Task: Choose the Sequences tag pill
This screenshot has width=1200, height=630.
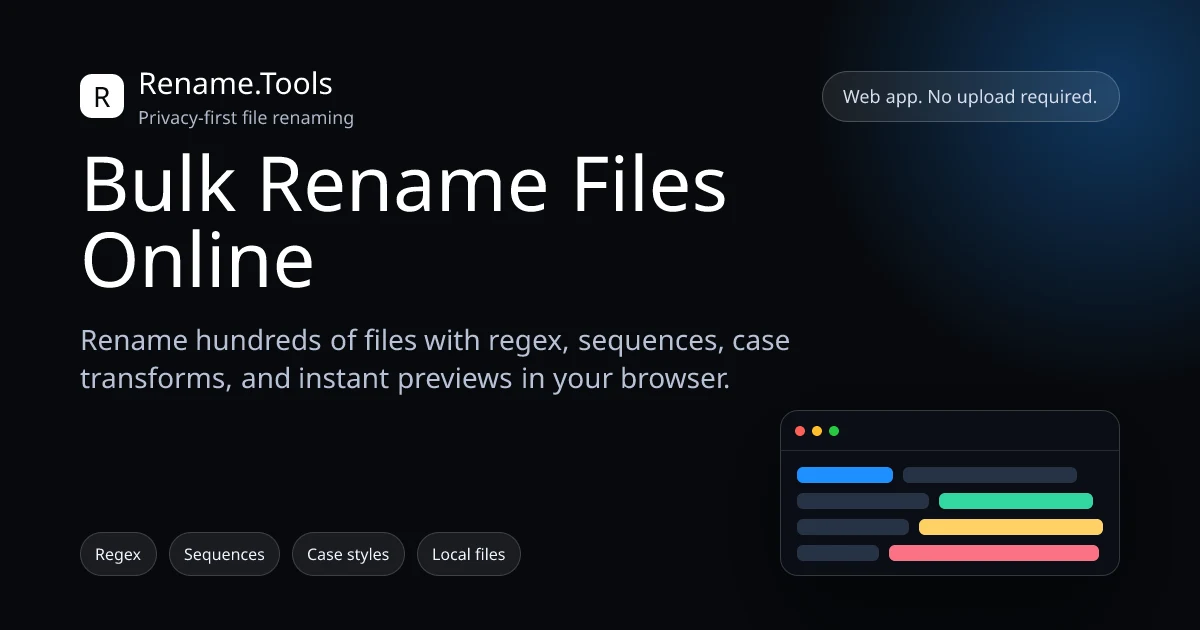Action: click(224, 554)
